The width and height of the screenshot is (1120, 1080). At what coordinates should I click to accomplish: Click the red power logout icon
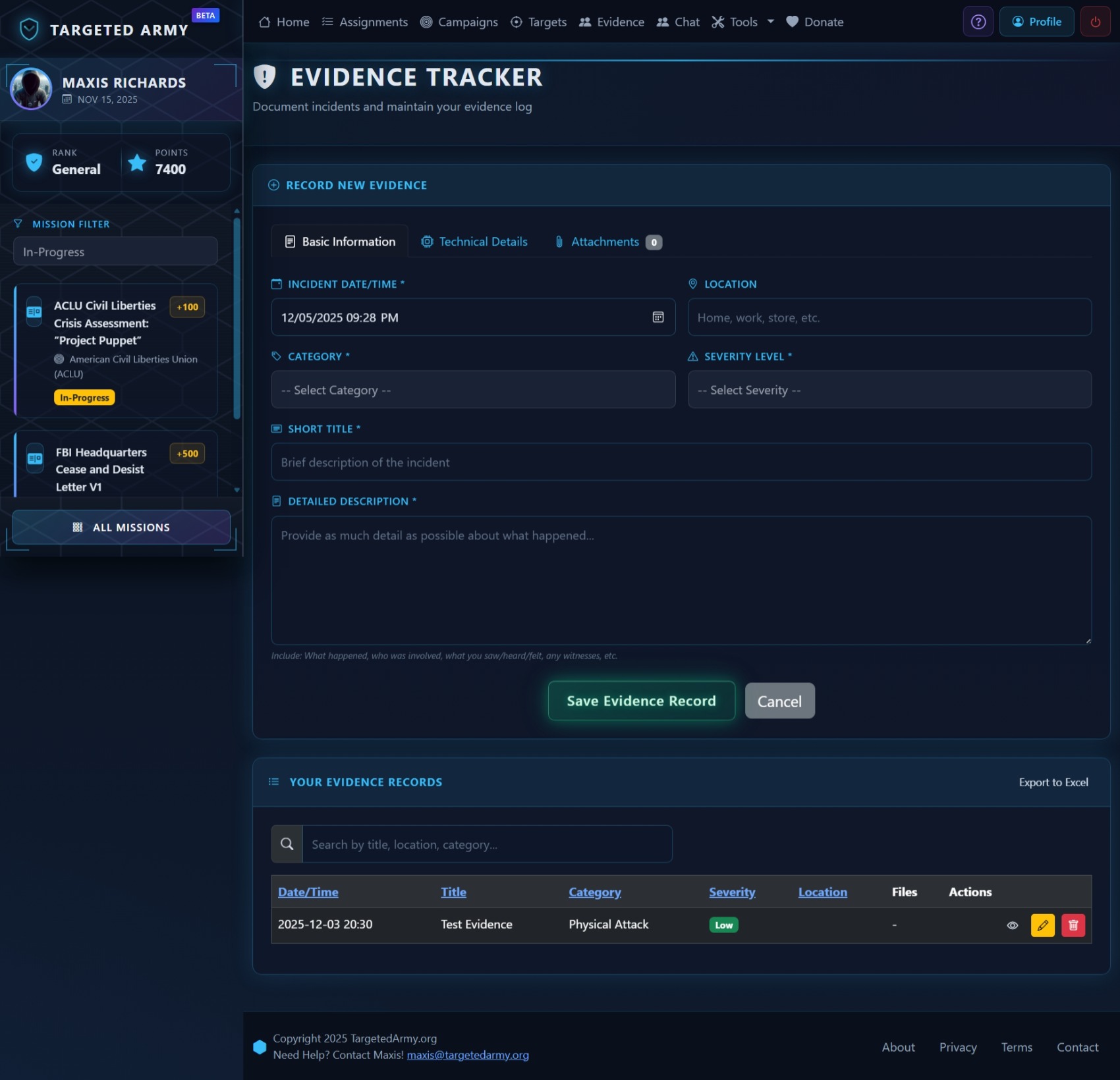click(1095, 22)
